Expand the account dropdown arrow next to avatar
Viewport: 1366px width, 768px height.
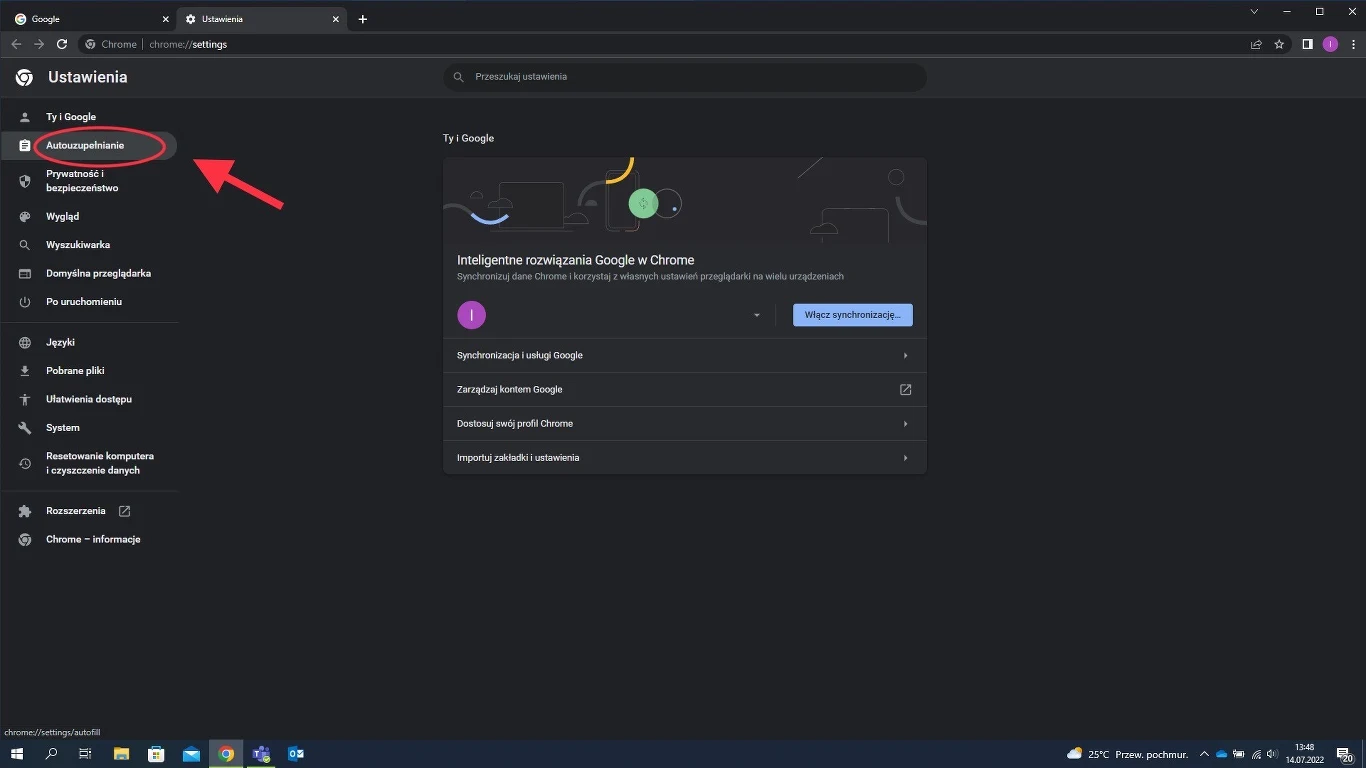tap(757, 315)
